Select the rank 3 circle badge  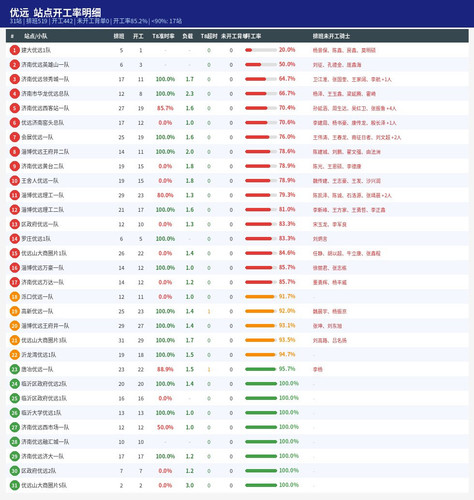point(14,79)
